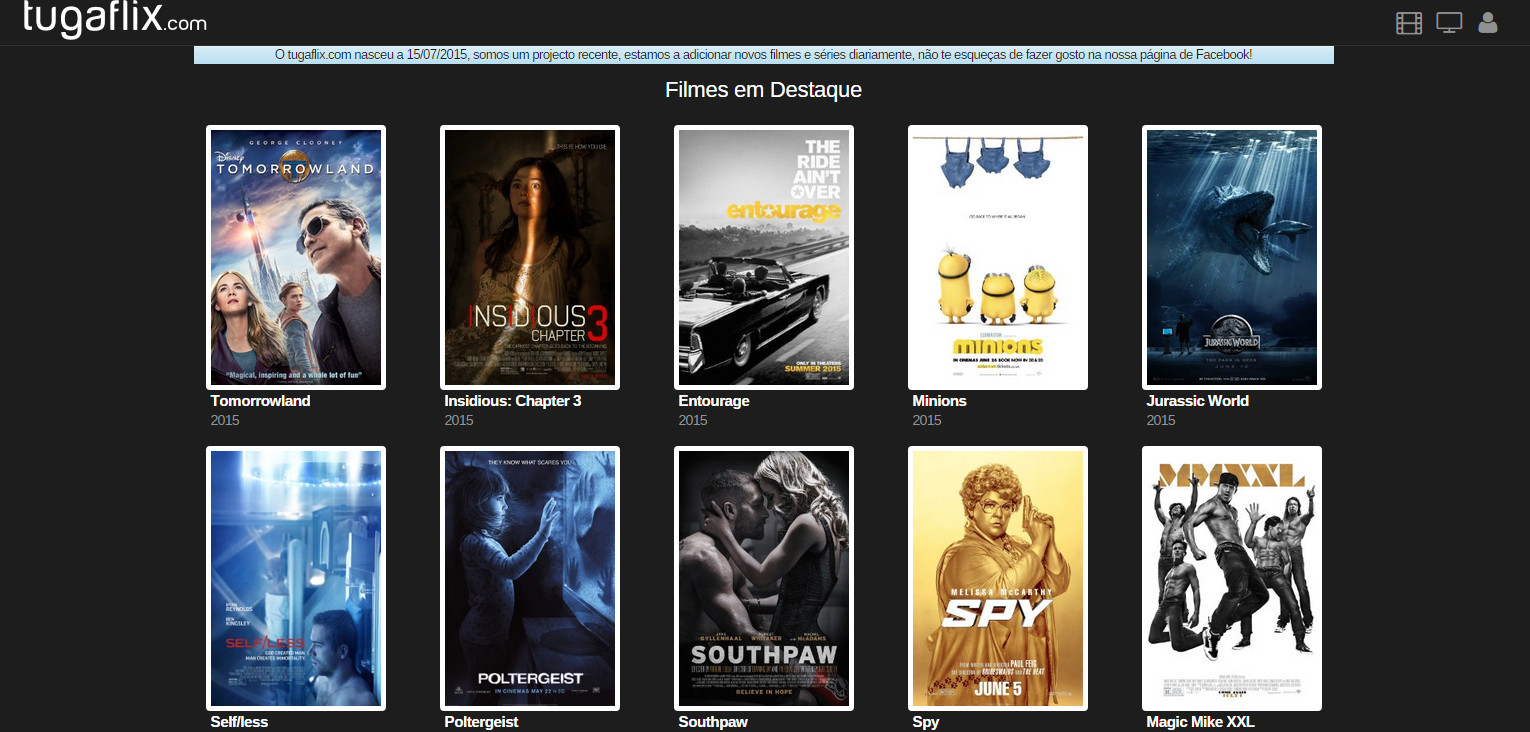Open the Magic Mike XXL poster

tap(1232, 578)
